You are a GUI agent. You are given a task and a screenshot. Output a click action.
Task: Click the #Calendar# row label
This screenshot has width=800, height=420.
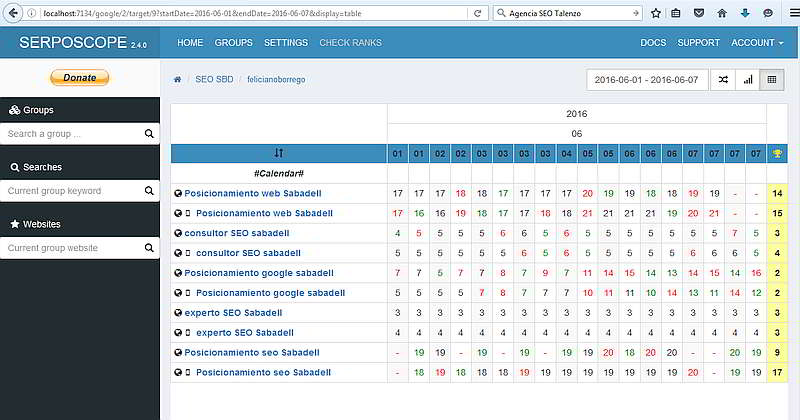(279, 174)
